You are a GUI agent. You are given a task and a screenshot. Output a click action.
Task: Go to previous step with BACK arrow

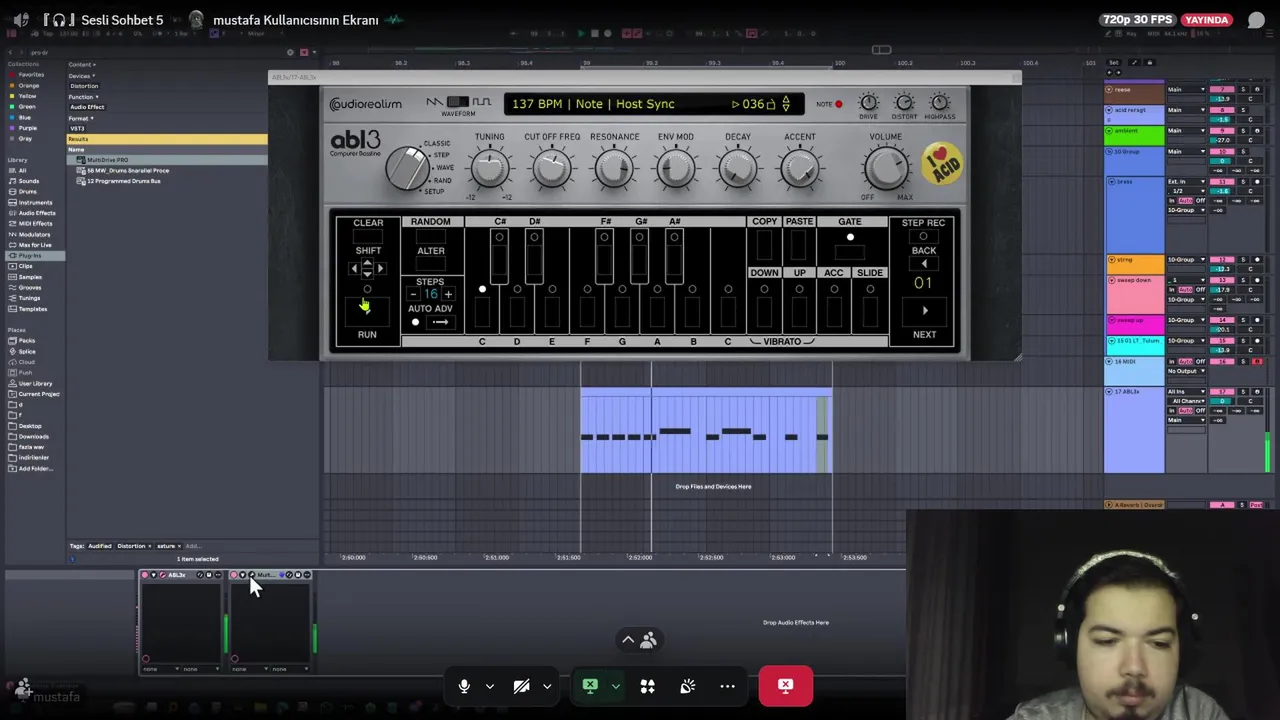tap(924, 264)
